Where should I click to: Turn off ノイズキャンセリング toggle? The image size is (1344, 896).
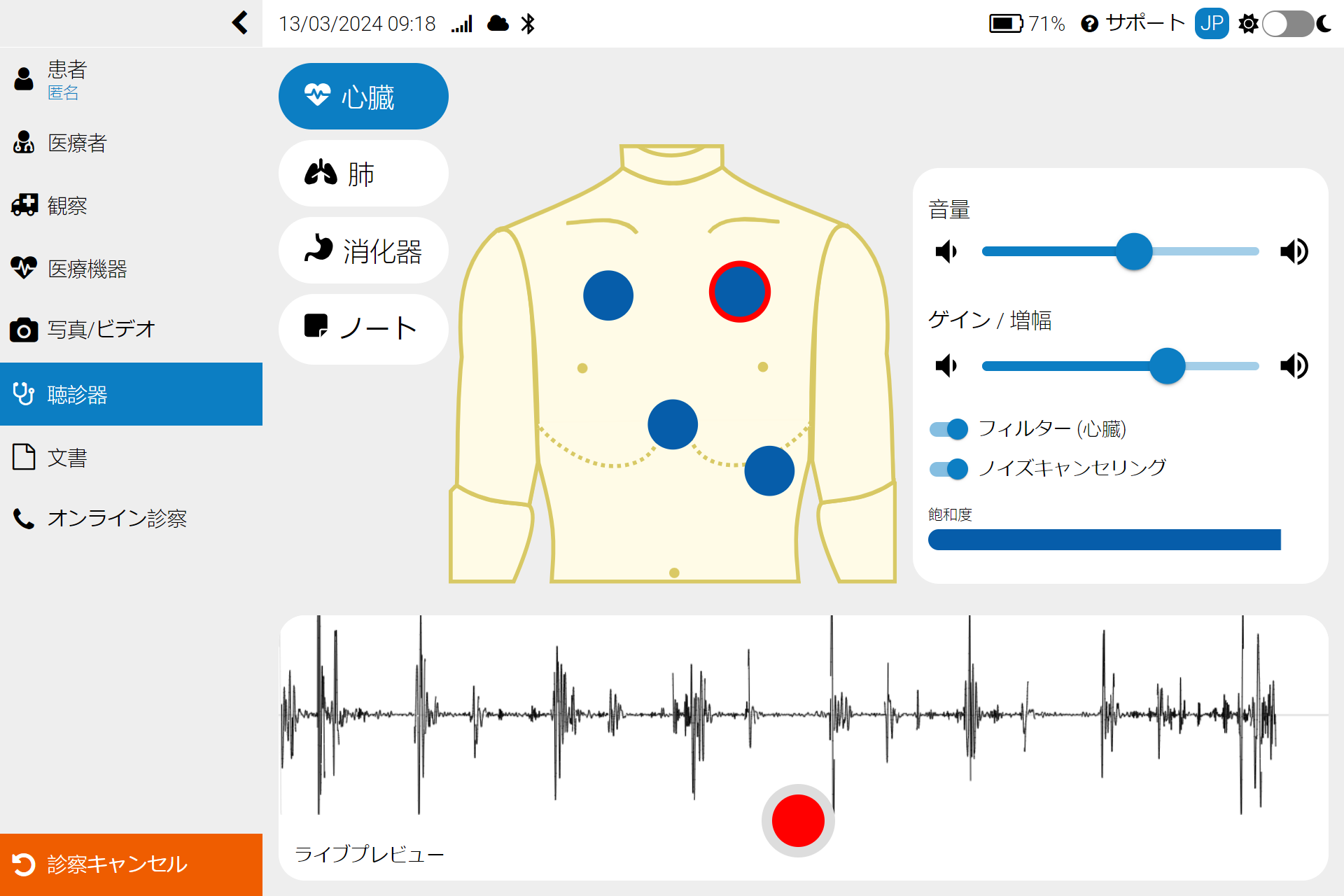[x=948, y=468]
